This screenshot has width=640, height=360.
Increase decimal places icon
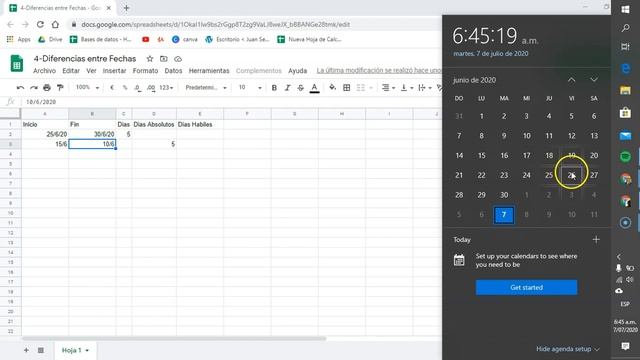click(151, 88)
